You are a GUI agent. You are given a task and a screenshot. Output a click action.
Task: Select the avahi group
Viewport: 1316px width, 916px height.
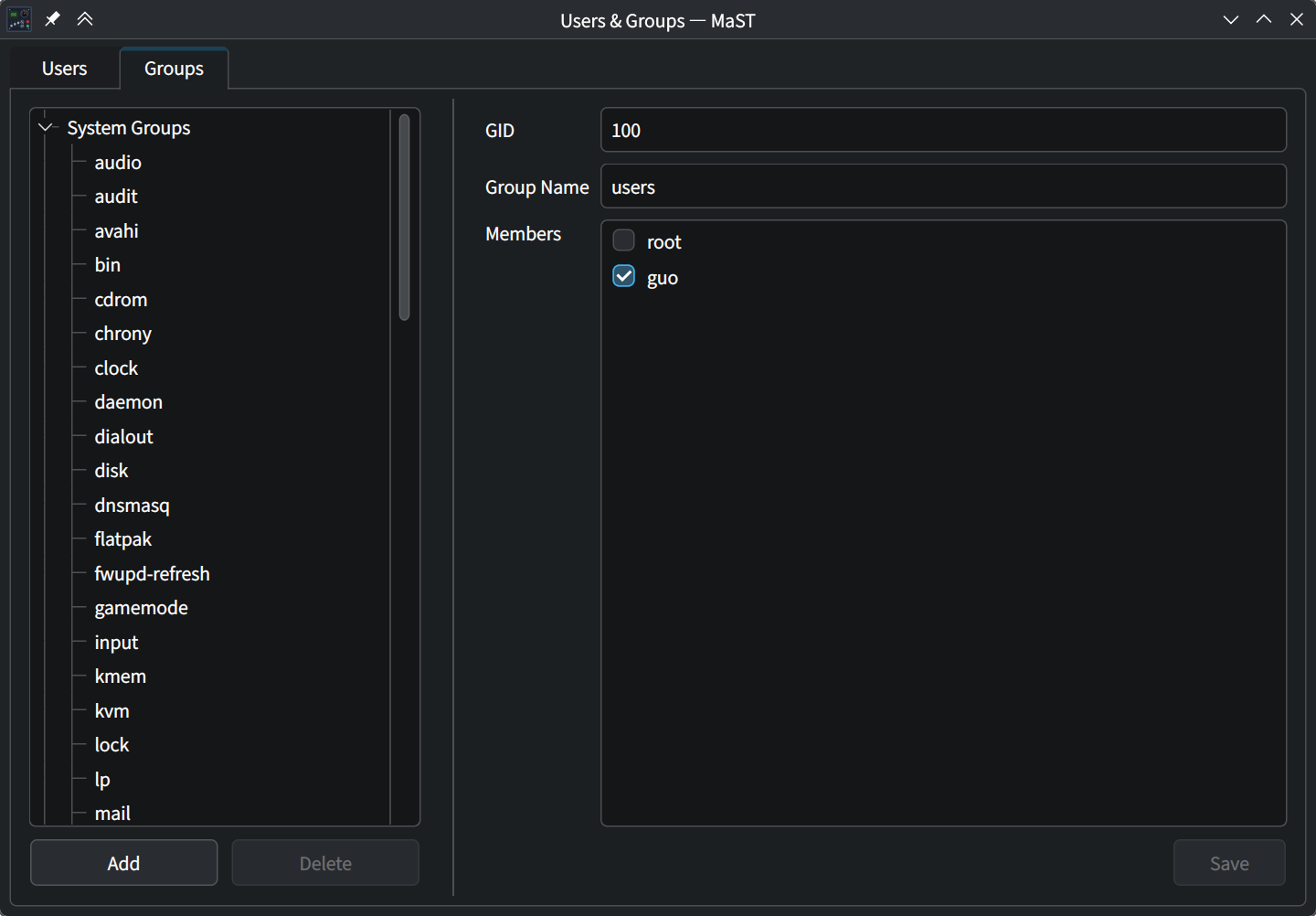point(117,231)
